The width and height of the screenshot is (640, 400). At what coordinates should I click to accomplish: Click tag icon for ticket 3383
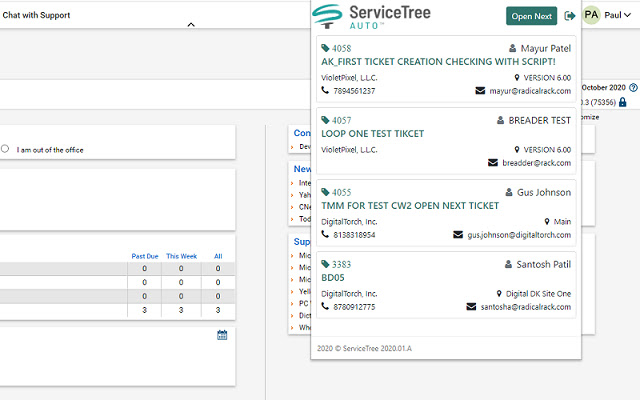point(325,264)
